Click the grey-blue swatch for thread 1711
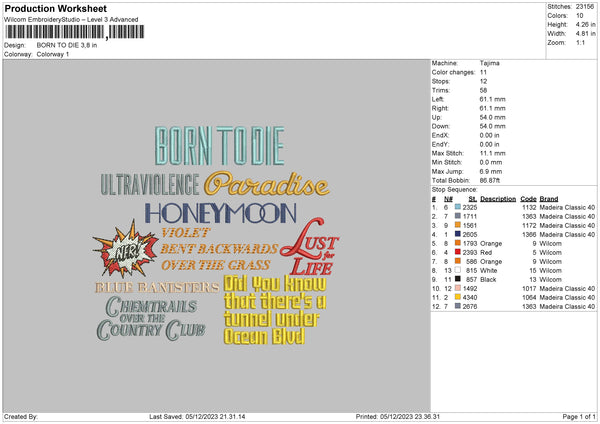This screenshot has width=600, height=424. point(458,216)
